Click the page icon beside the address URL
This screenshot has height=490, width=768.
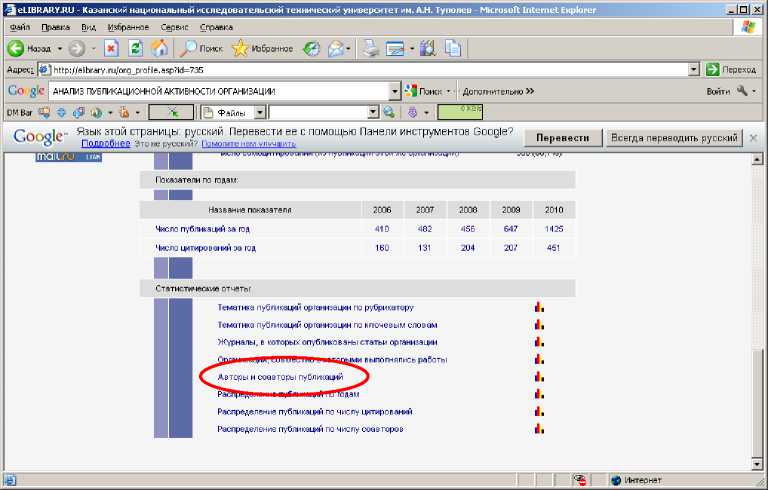click(x=44, y=70)
